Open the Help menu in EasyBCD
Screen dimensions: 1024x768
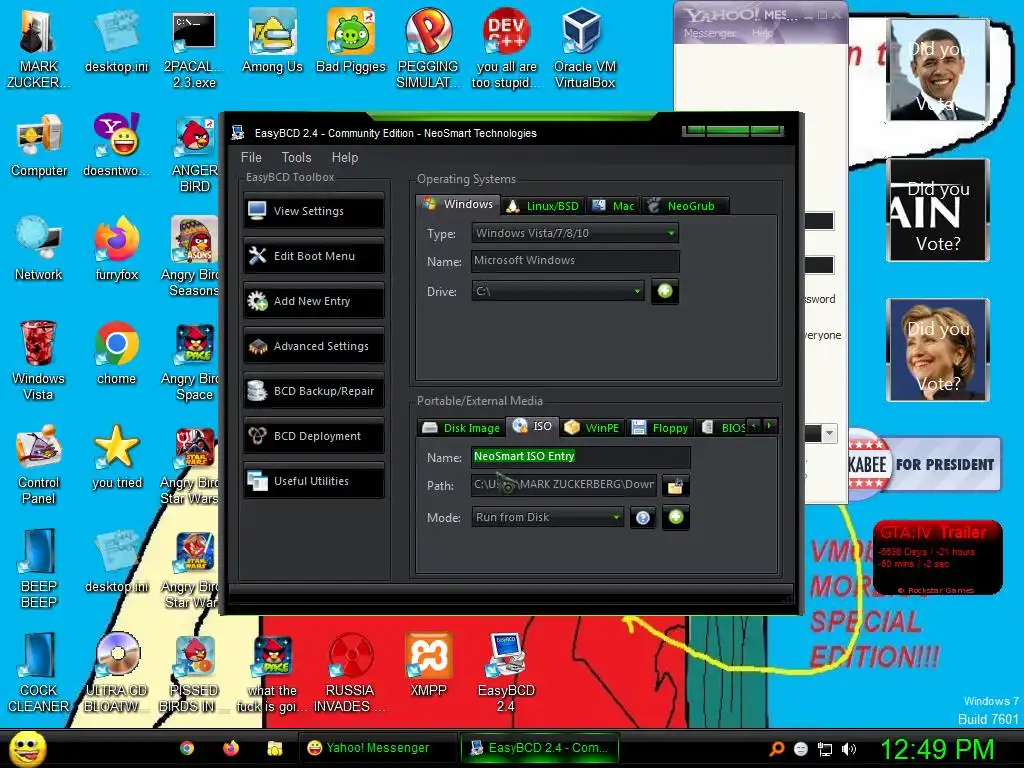(345, 157)
